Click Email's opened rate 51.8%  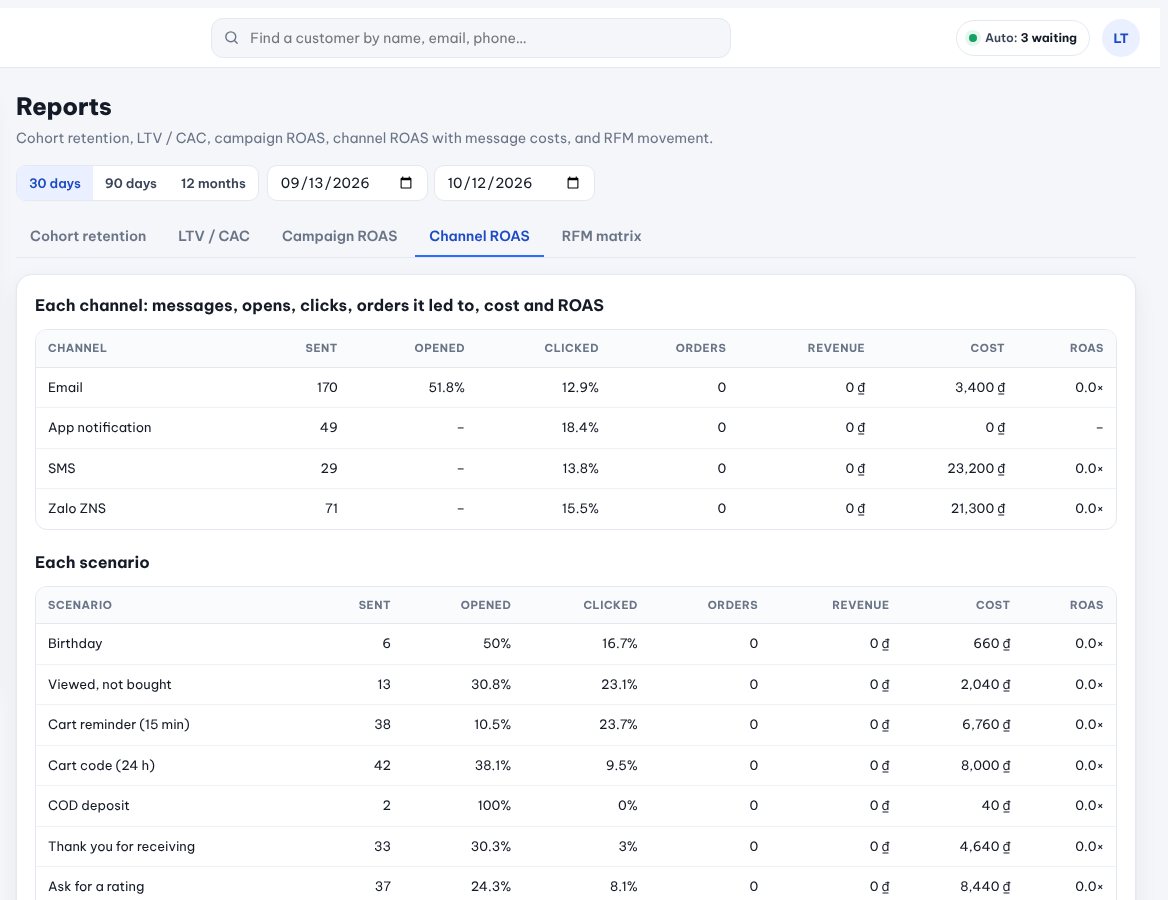click(447, 387)
